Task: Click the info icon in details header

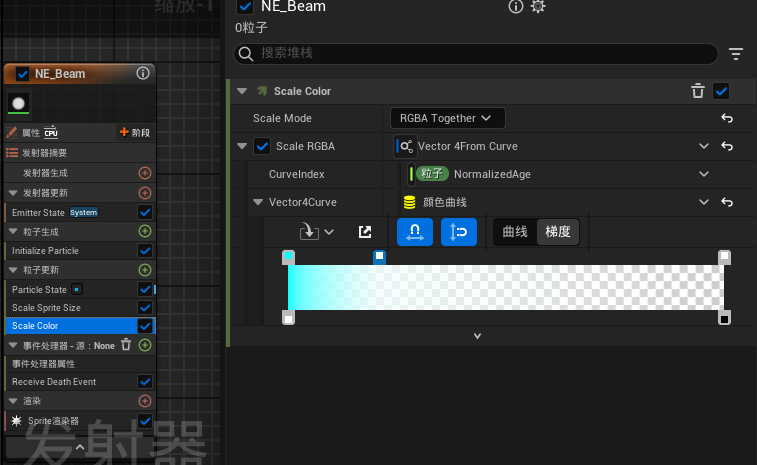Action: click(516, 7)
